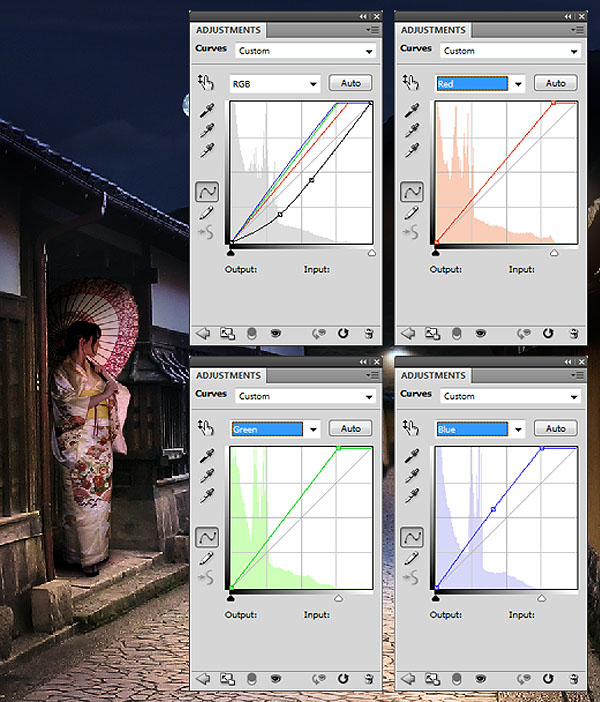Pick white point eyedropper in RGB panel

pos(207,150)
